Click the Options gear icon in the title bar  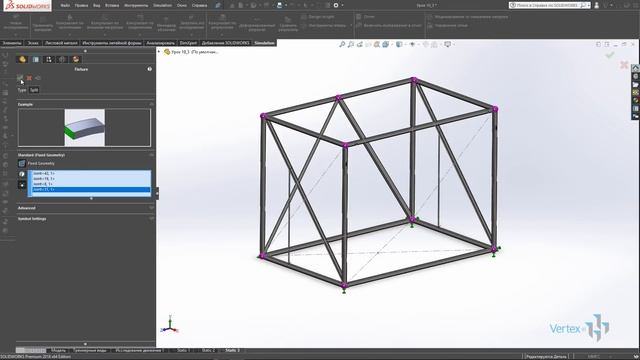(336, 5)
